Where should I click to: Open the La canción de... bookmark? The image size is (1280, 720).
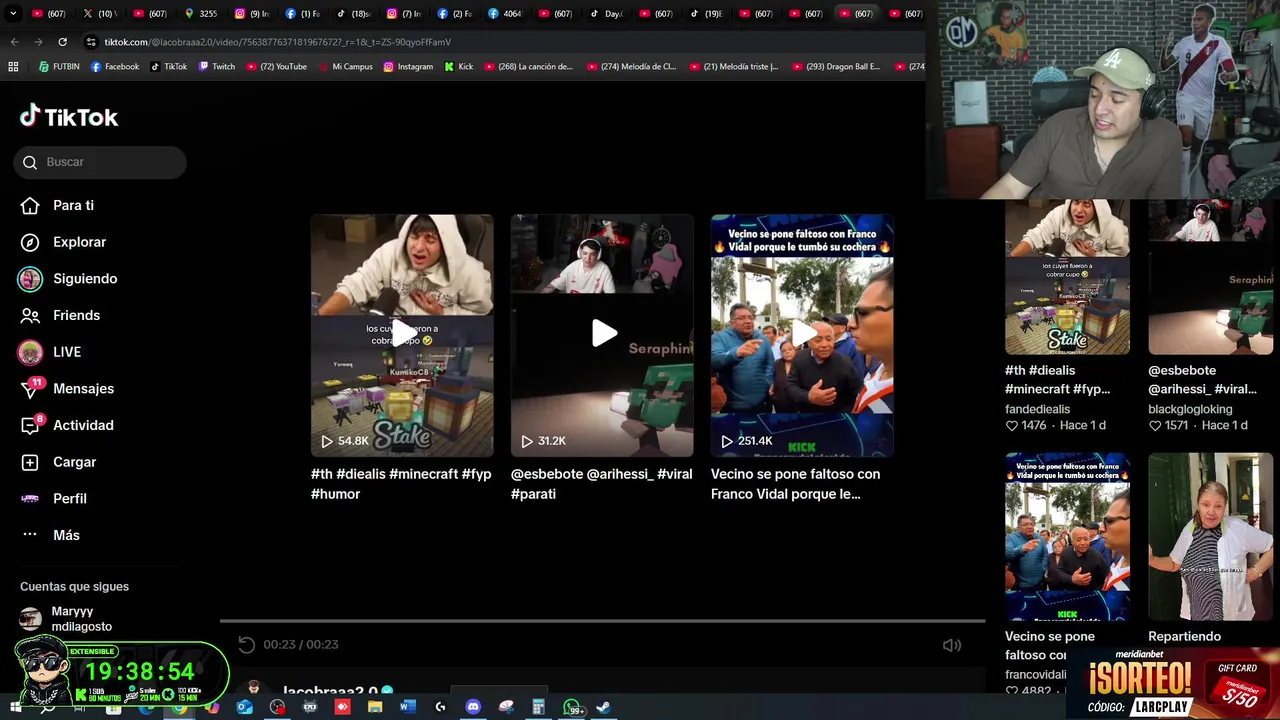pos(528,67)
